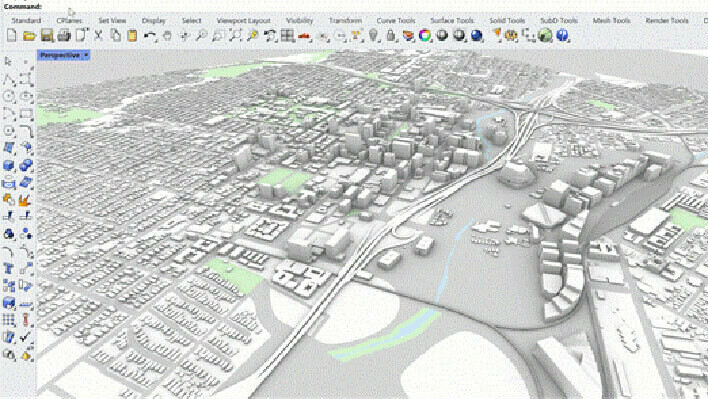
Task: Pick the Boolean union solids icon
Action: (x=26, y=165)
